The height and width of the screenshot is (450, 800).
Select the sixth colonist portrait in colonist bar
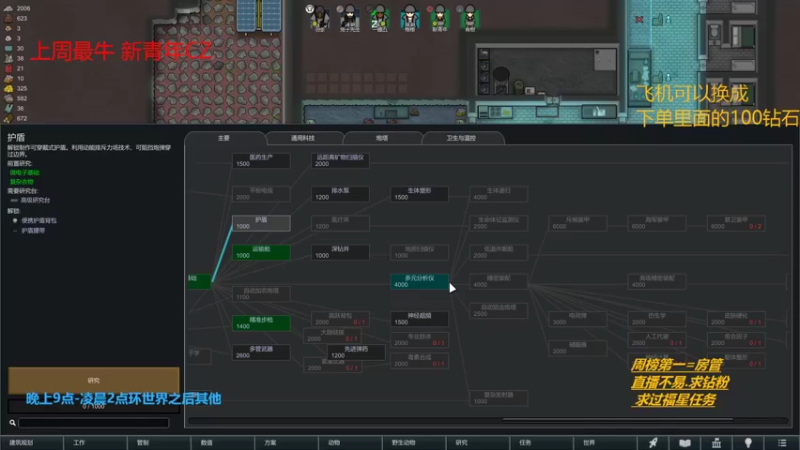(x=469, y=18)
